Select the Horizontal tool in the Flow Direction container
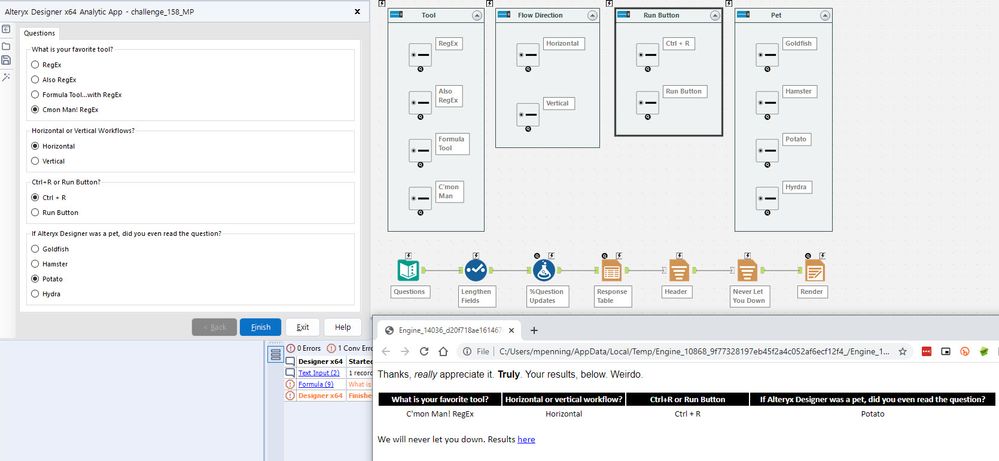This screenshot has height=461, width=999. [528, 55]
